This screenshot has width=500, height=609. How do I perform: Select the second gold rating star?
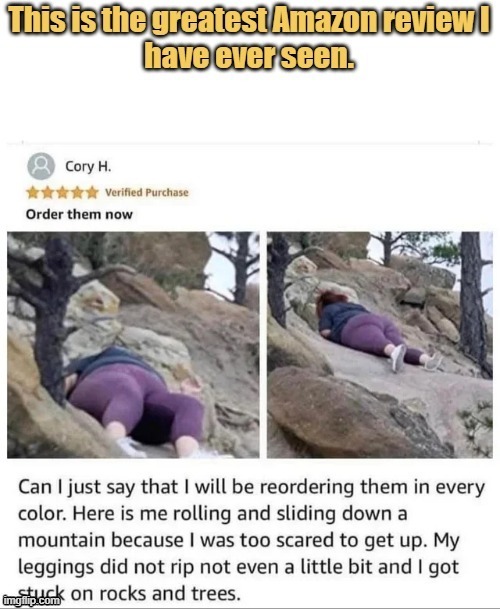click(47, 192)
